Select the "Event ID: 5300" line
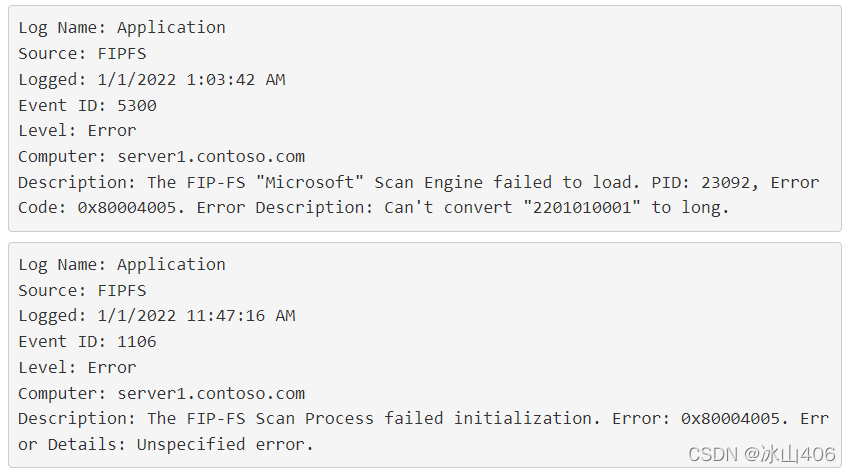Screen dimensions: 851x473 pos(87,105)
